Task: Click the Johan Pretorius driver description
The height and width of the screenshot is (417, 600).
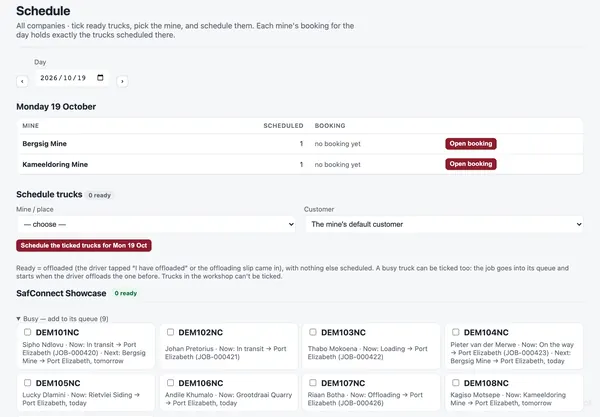Action: click(x=226, y=353)
